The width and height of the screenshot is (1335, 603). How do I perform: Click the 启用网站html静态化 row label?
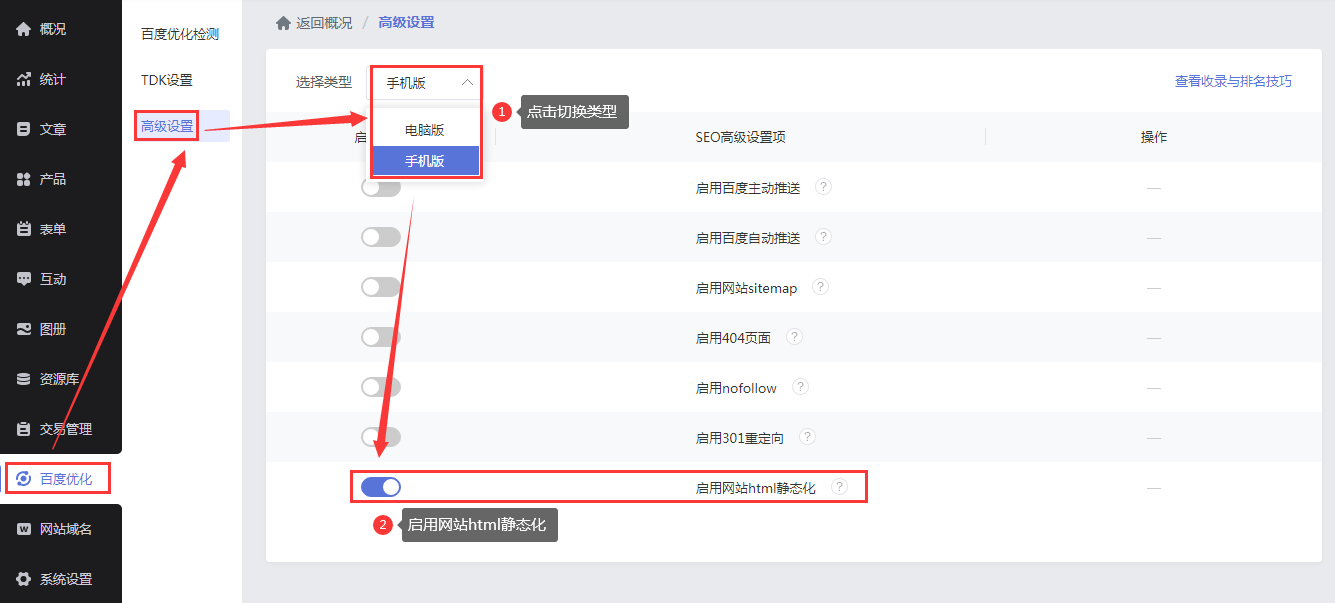[x=756, y=487]
